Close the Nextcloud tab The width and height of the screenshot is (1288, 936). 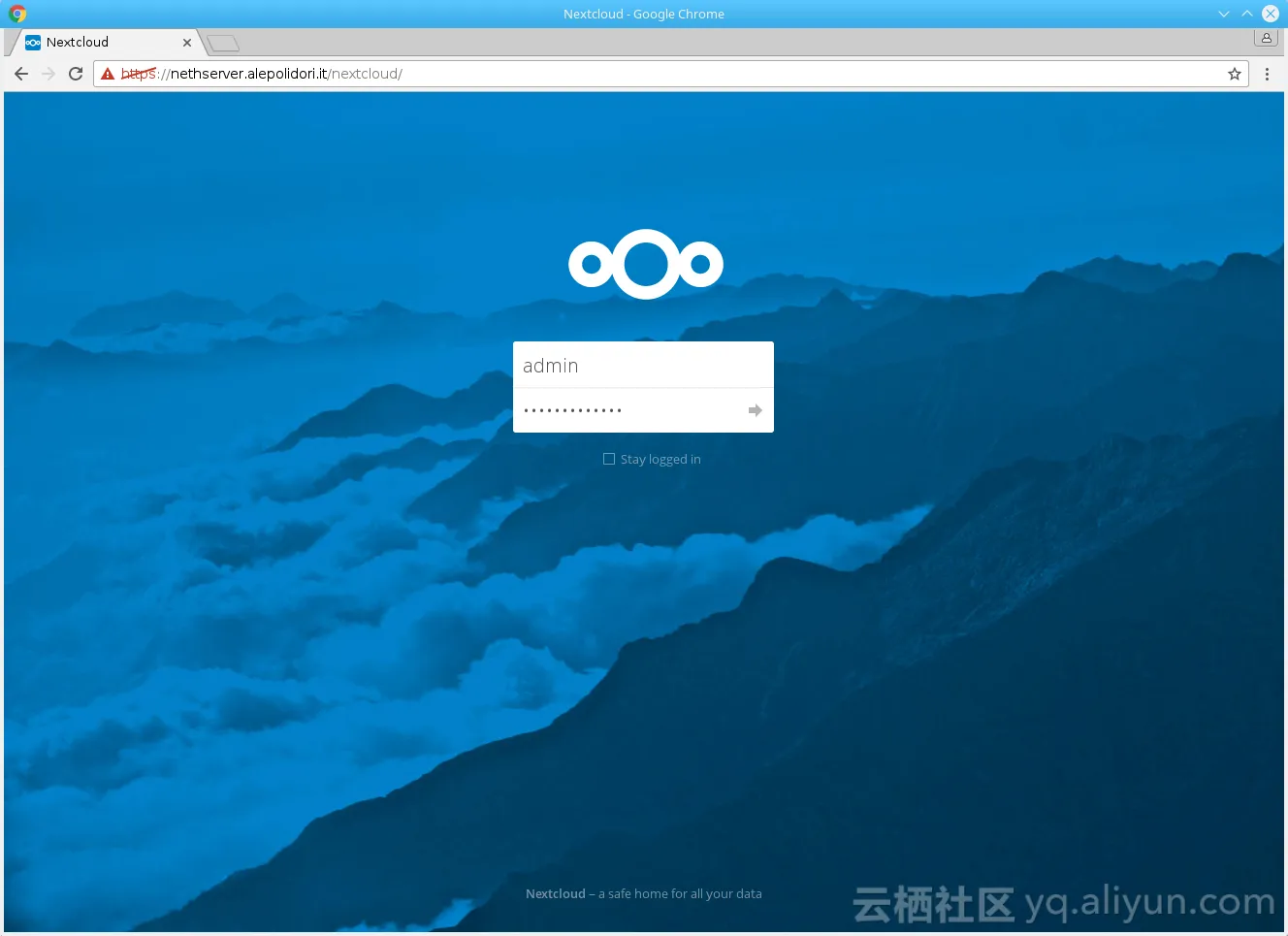point(187,43)
